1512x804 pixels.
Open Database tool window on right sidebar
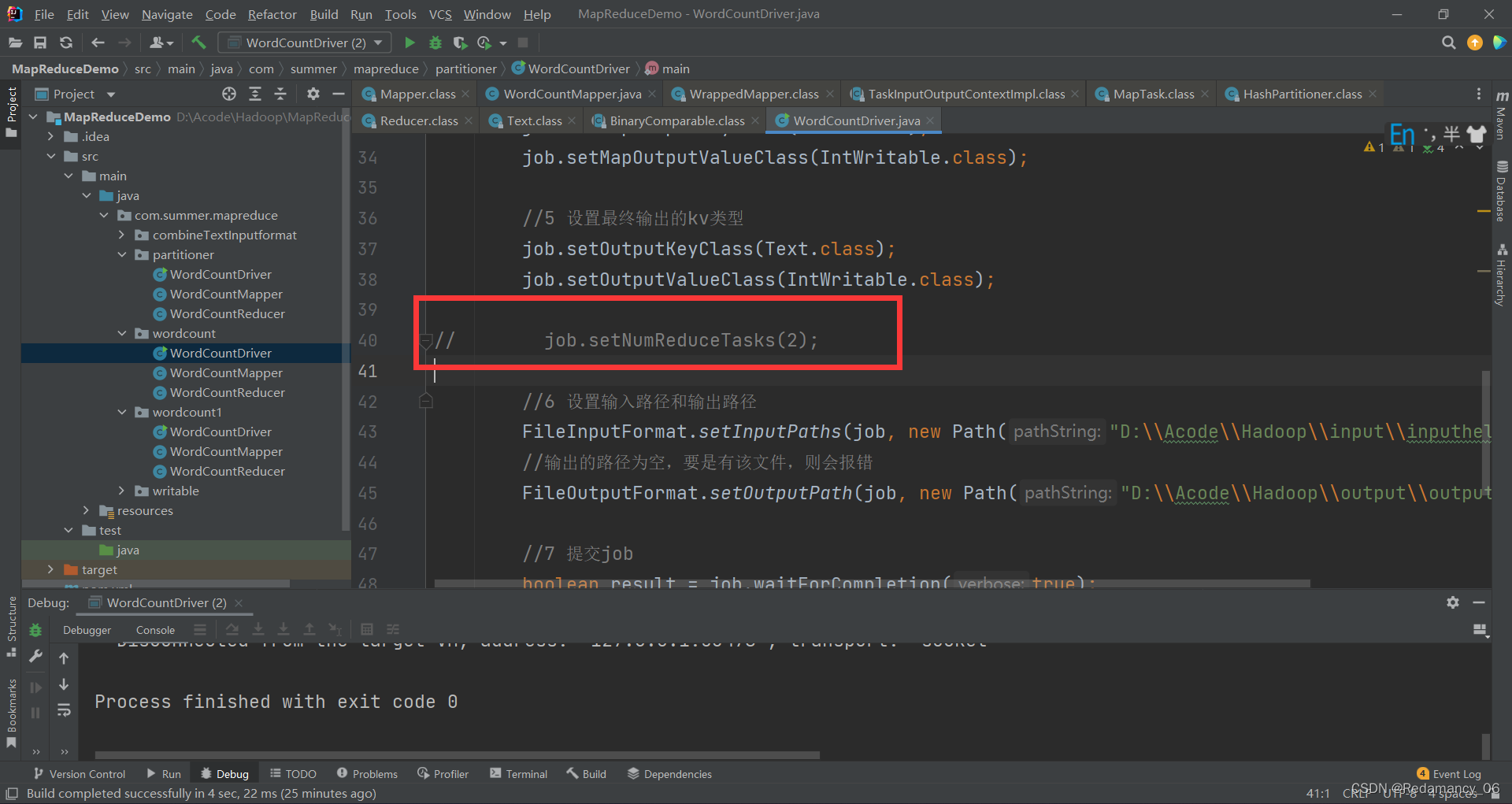pos(1502,191)
